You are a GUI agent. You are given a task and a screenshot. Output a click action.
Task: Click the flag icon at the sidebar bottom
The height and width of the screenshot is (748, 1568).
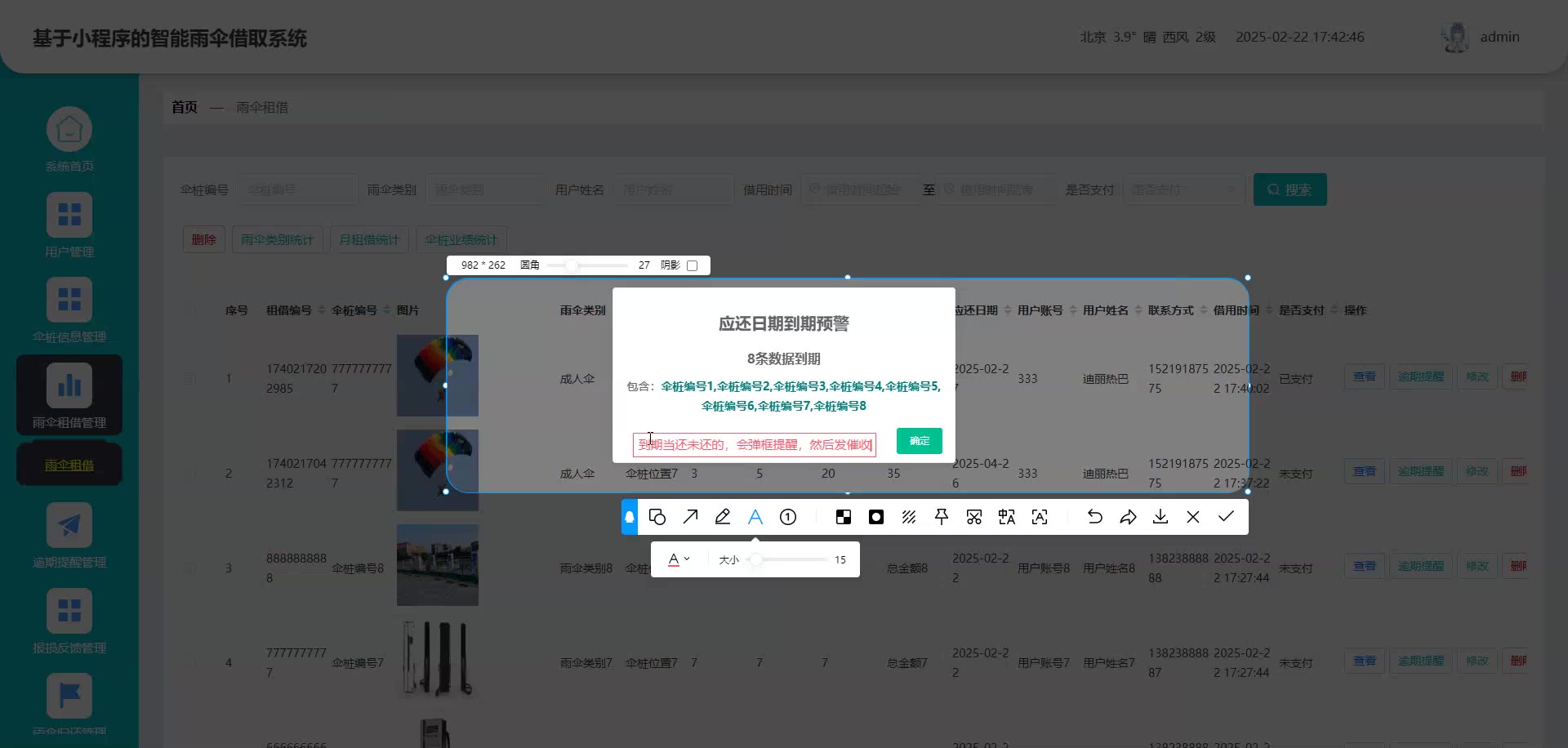point(69,696)
